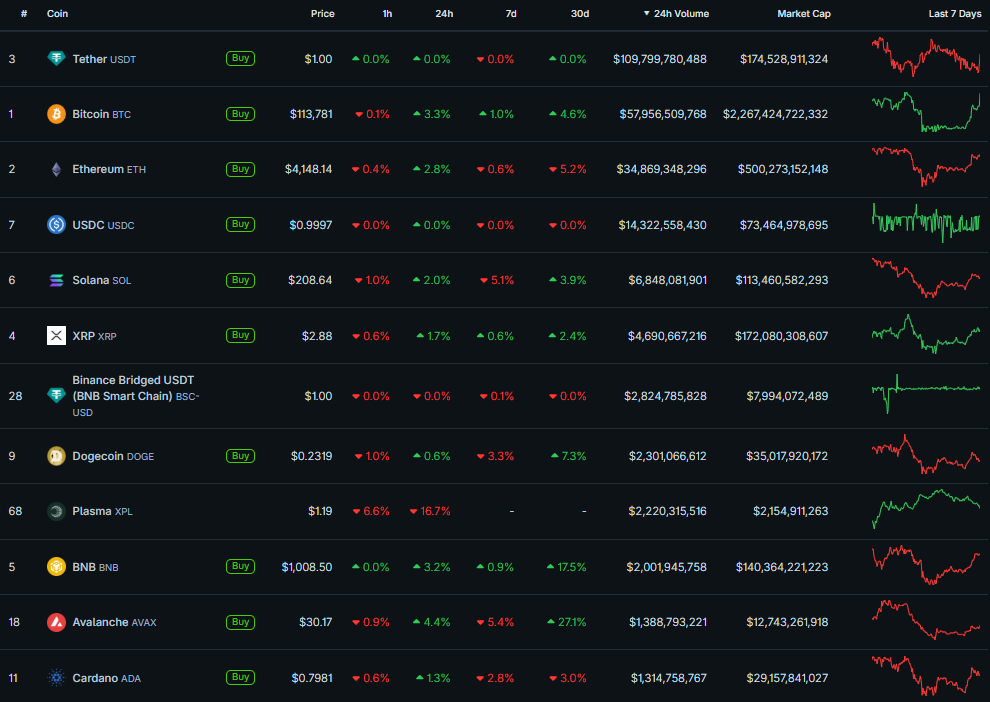Open Tether's 7-day sparkline chart
990x702 pixels.
pyautogui.click(x=926, y=57)
